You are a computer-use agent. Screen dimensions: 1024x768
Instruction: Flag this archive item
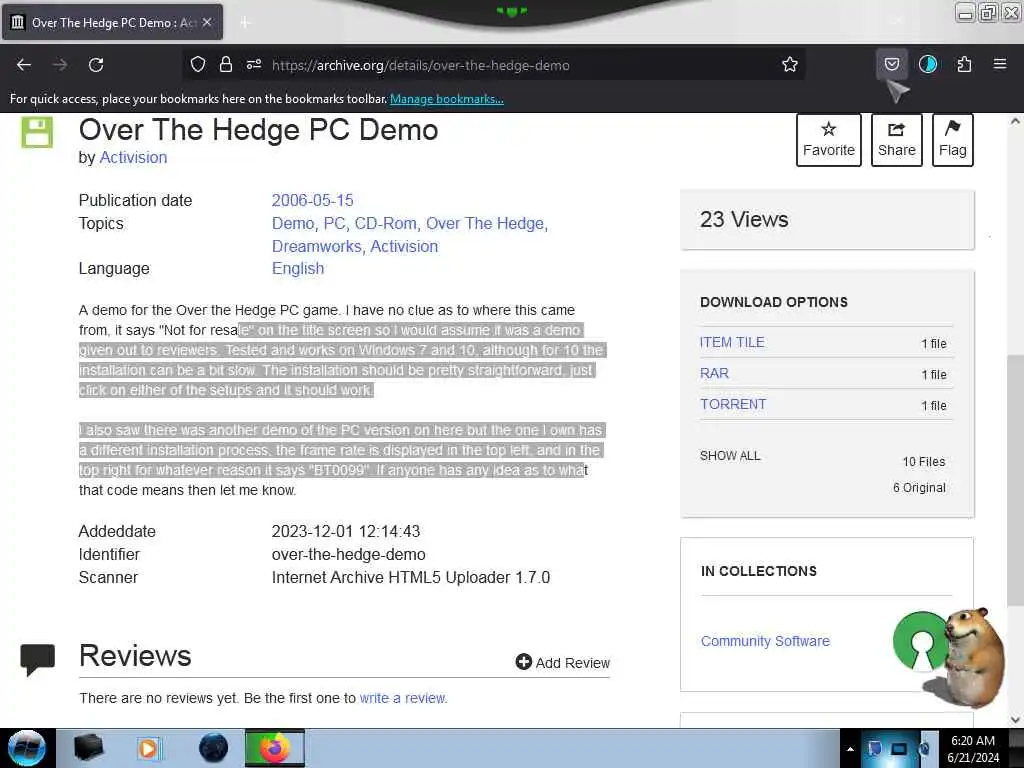(x=952, y=140)
